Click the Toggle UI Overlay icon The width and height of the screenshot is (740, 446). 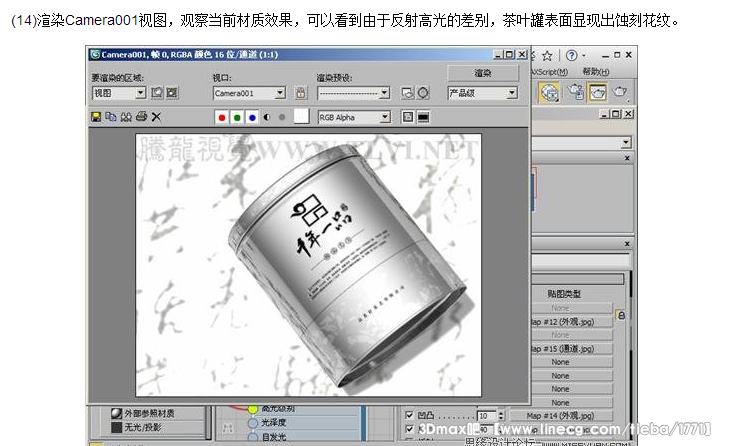pos(408,117)
